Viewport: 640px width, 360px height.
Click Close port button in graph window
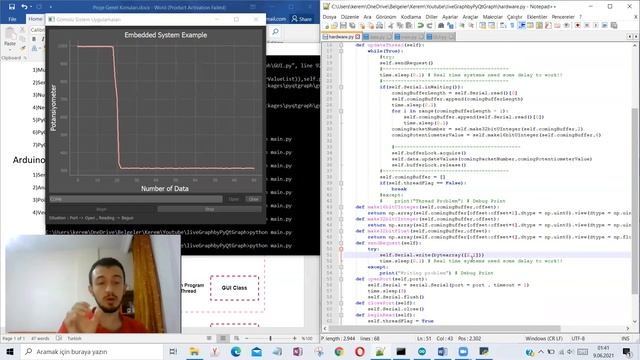(x=253, y=199)
